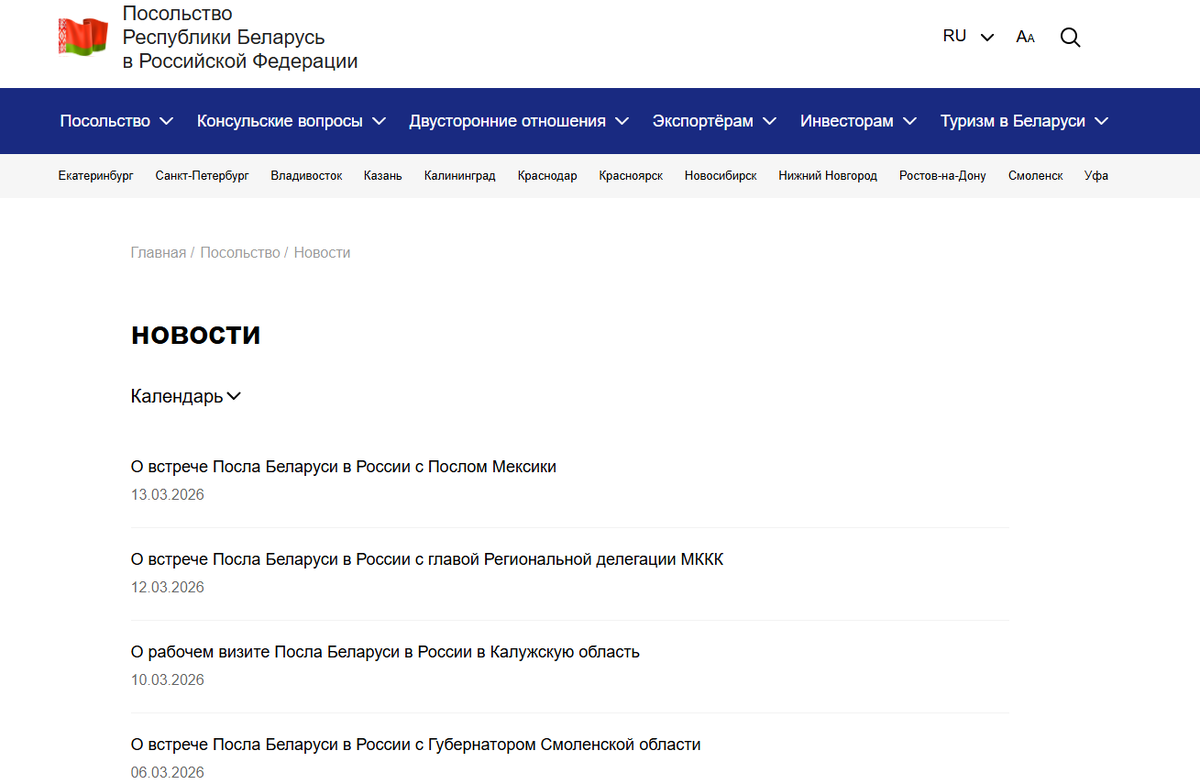The image size is (1200, 784).
Task: Open the Новосибирск city link
Action: click(721, 176)
